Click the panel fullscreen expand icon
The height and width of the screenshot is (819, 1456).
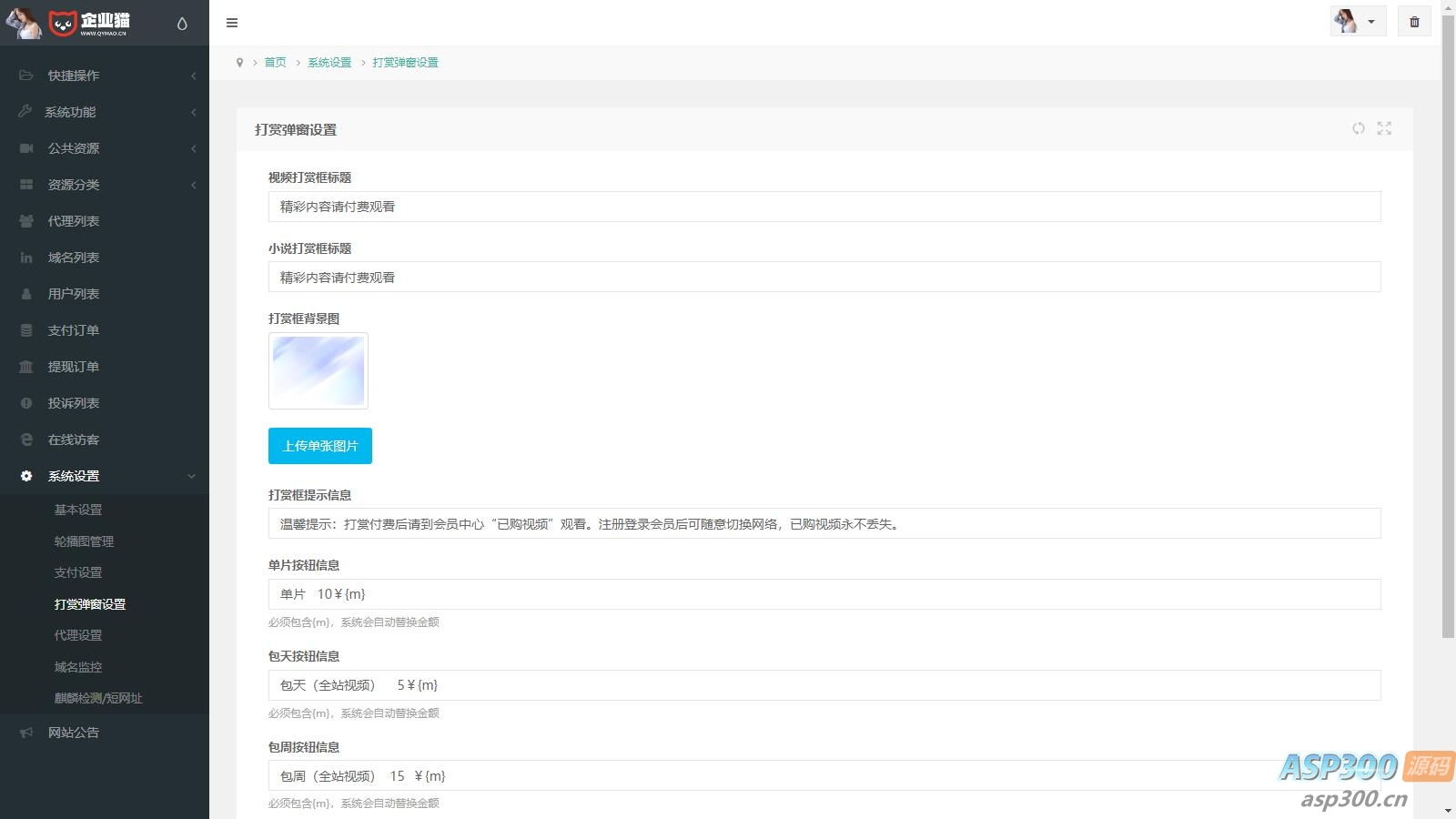(1384, 129)
